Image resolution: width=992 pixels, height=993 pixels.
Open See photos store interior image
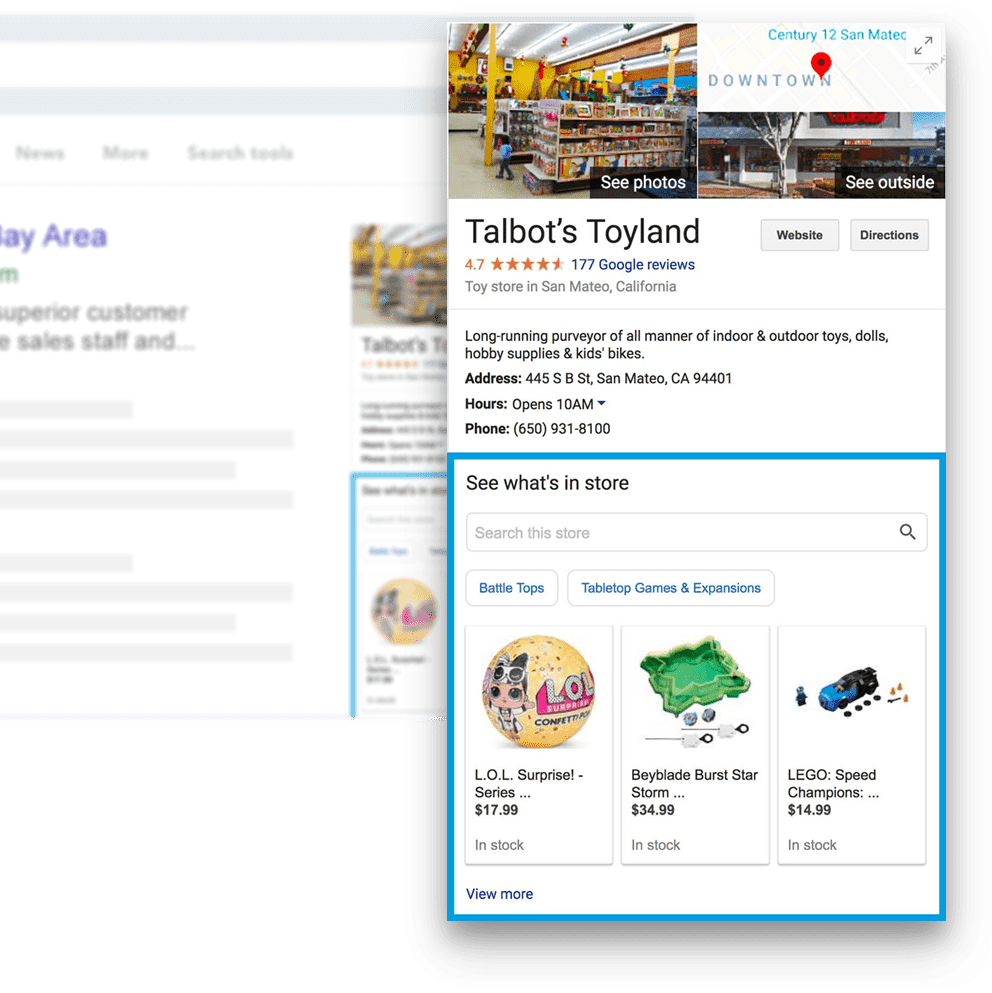573,111
